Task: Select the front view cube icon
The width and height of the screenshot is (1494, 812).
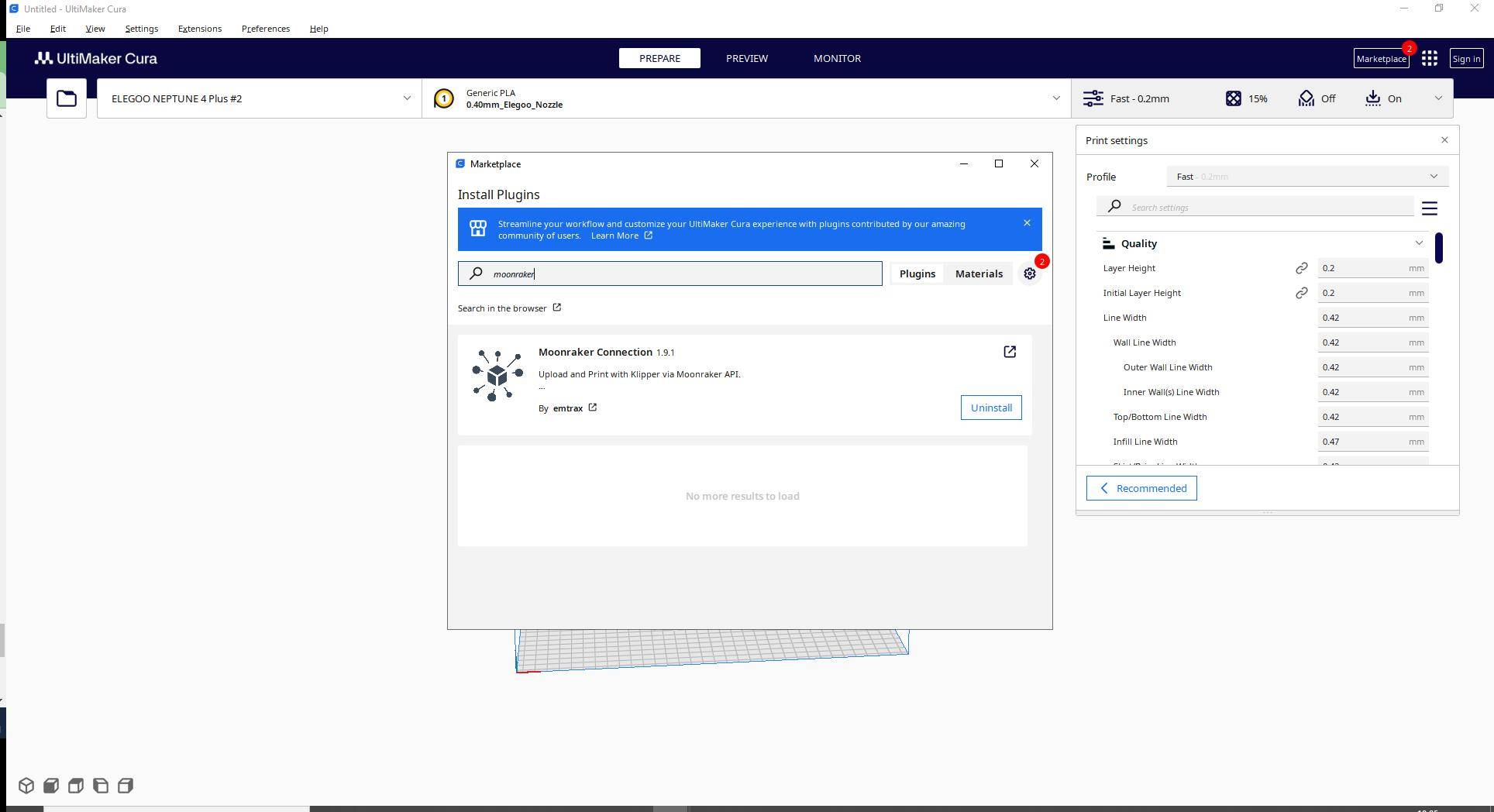Action: click(51, 786)
